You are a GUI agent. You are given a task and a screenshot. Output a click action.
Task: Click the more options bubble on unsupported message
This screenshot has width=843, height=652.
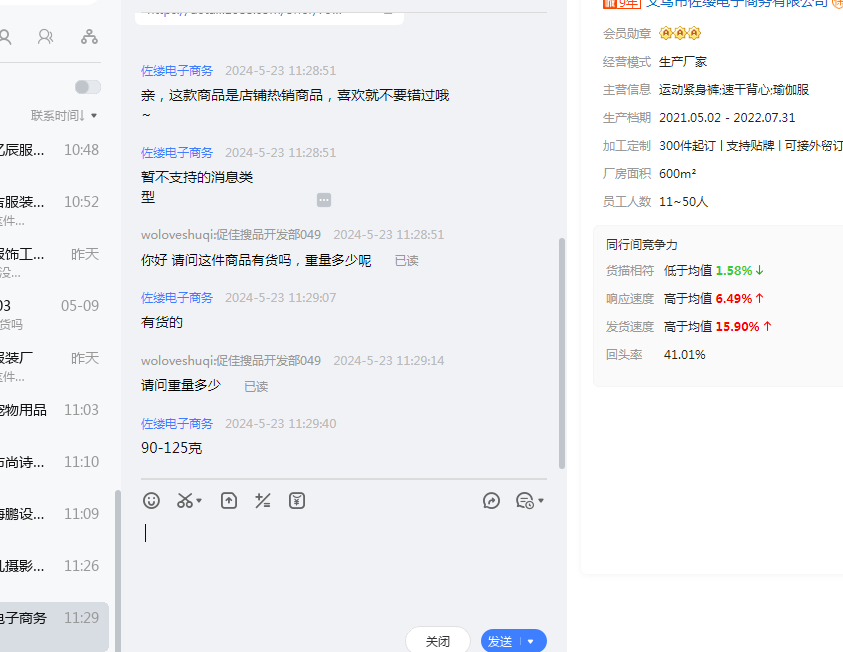pos(324,200)
